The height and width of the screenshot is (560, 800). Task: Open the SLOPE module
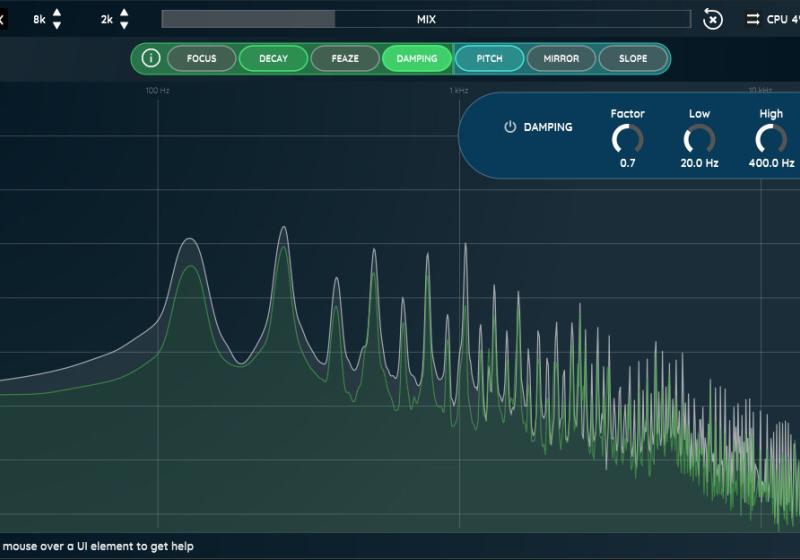click(x=633, y=58)
